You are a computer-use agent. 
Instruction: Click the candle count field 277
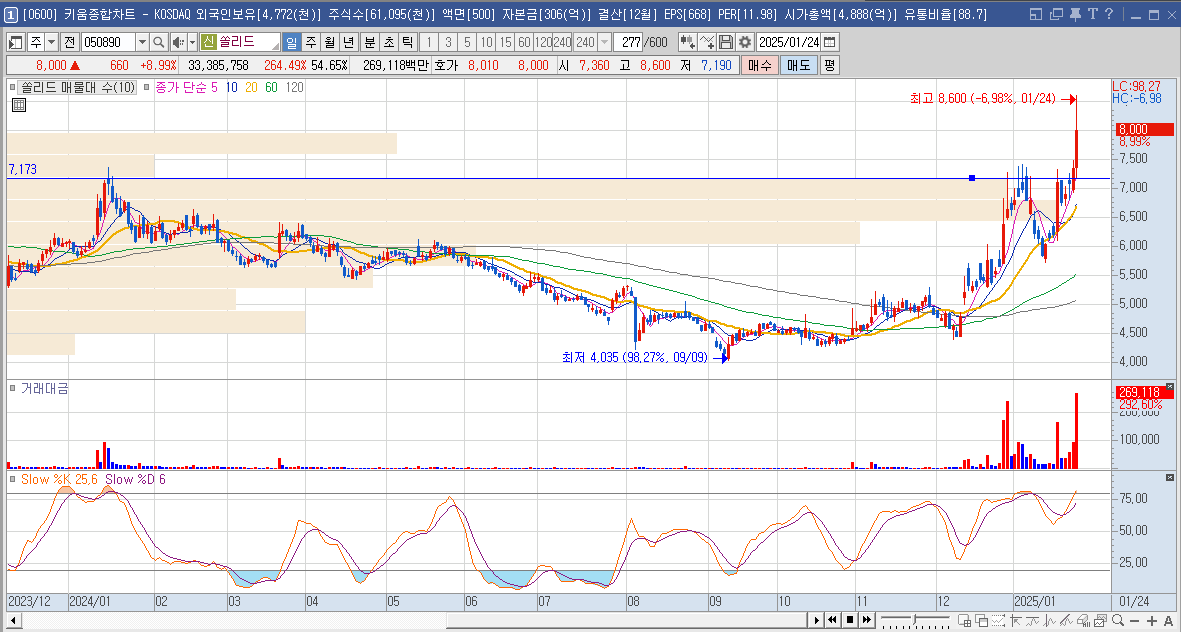point(630,42)
